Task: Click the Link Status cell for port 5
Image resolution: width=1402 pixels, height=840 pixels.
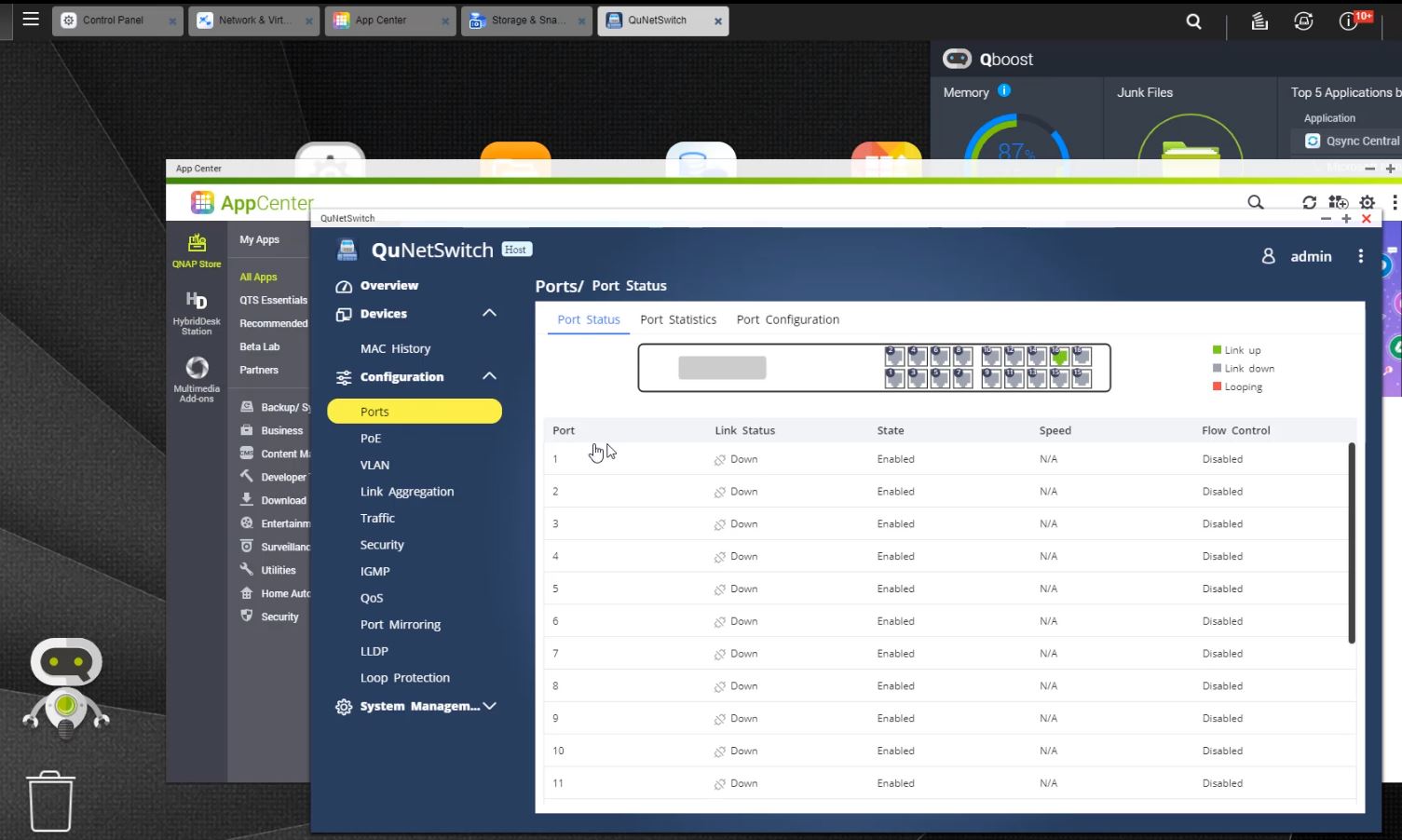Action: coord(736,589)
